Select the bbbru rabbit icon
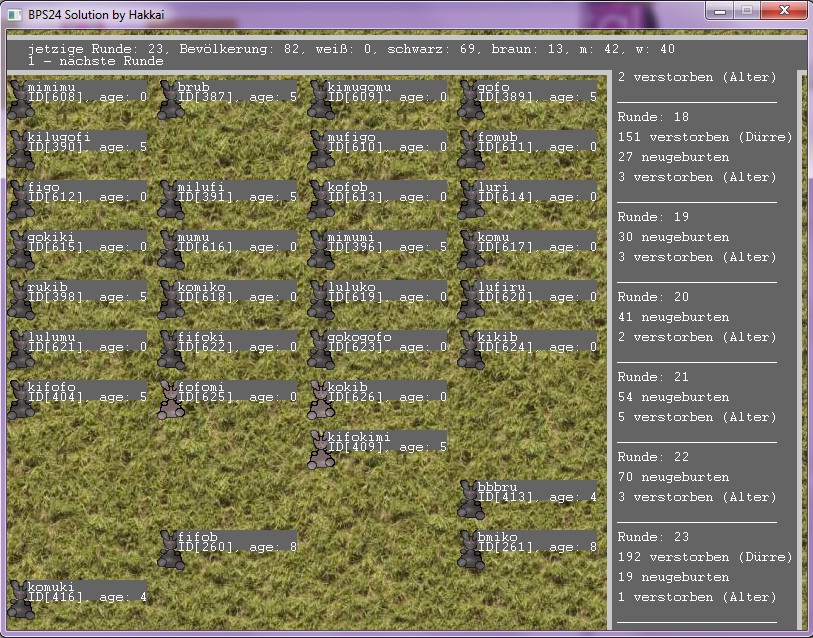813x638 pixels. coord(470,499)
